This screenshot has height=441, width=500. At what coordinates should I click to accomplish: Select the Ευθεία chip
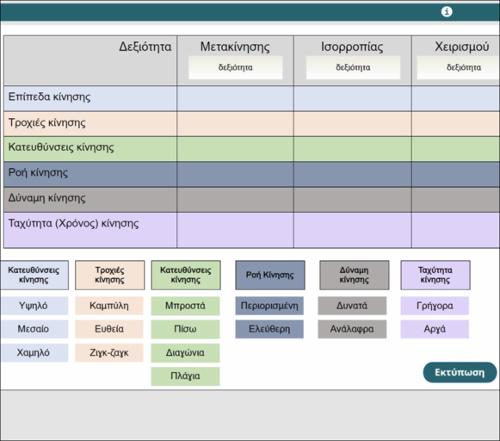(x=109, y=329)
